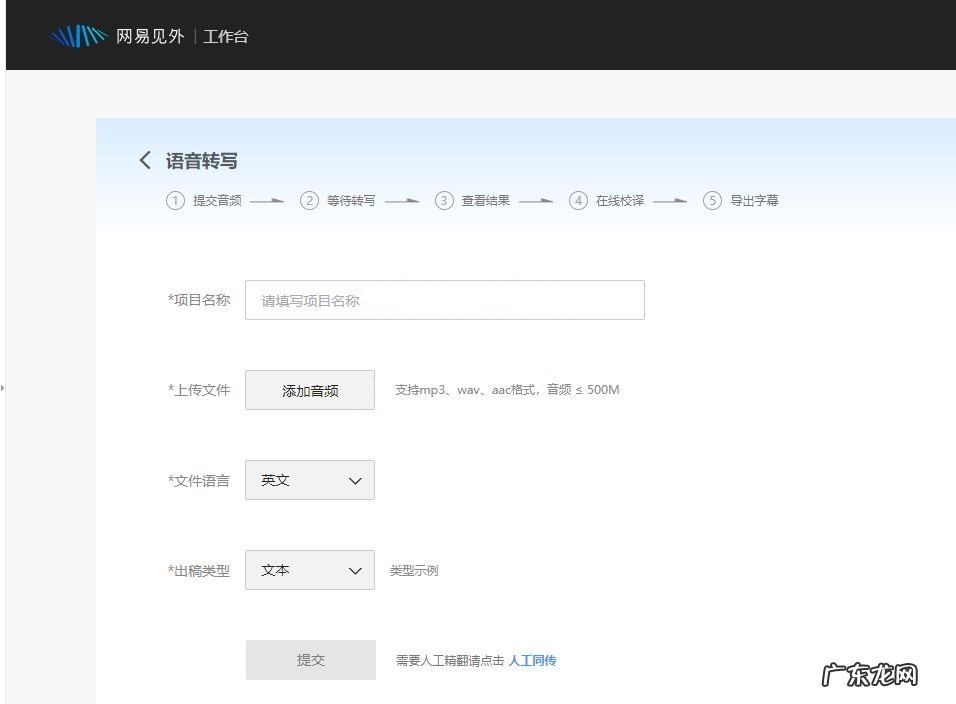Open the 工作台 tab in the header
956x704 pixels.
tap(226, 37)
